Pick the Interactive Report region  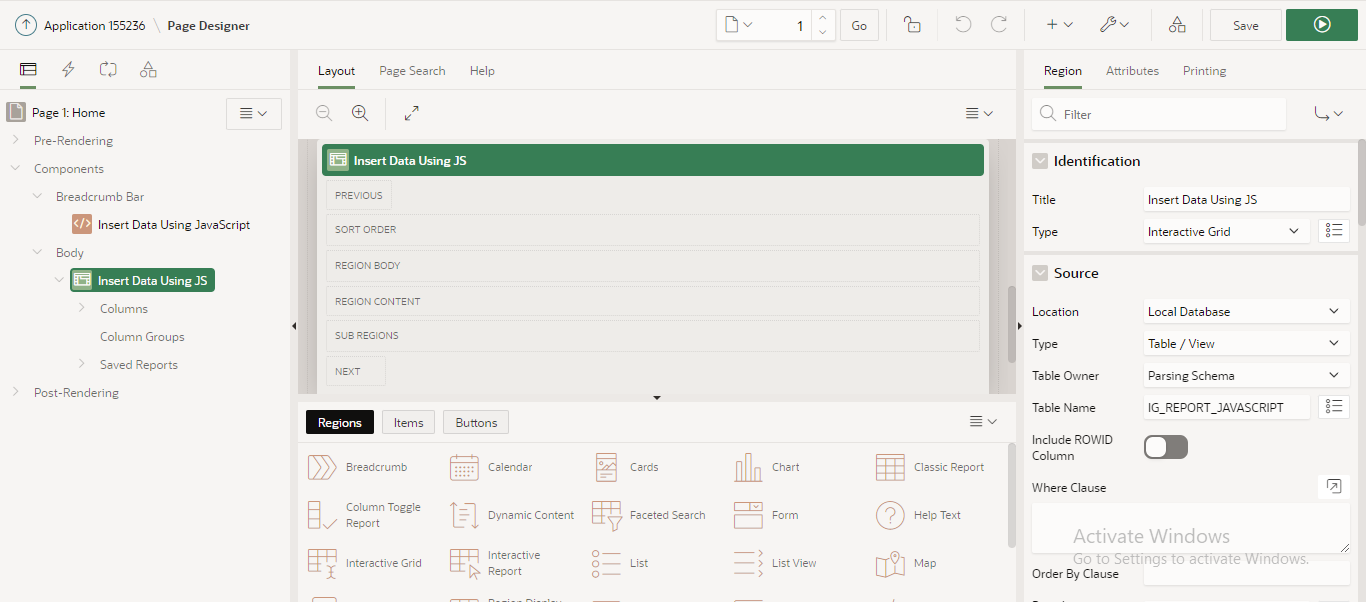click(x=496, y=563)
